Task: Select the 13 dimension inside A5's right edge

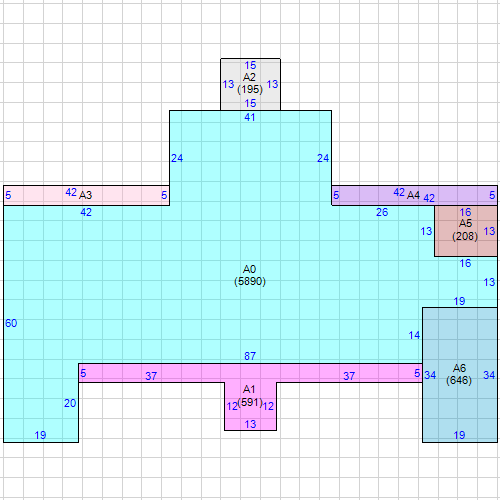Action: 489,231
